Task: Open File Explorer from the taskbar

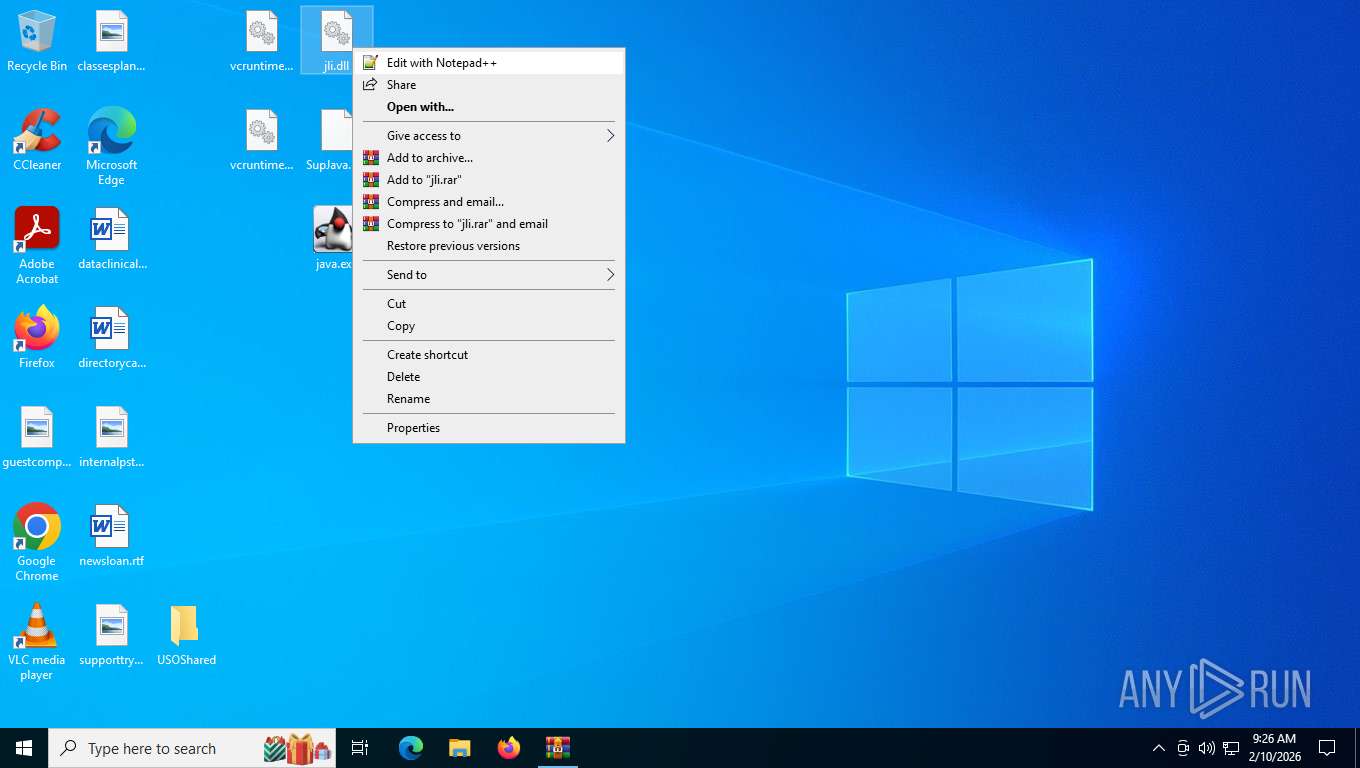Action: click(x=460, y=748)
